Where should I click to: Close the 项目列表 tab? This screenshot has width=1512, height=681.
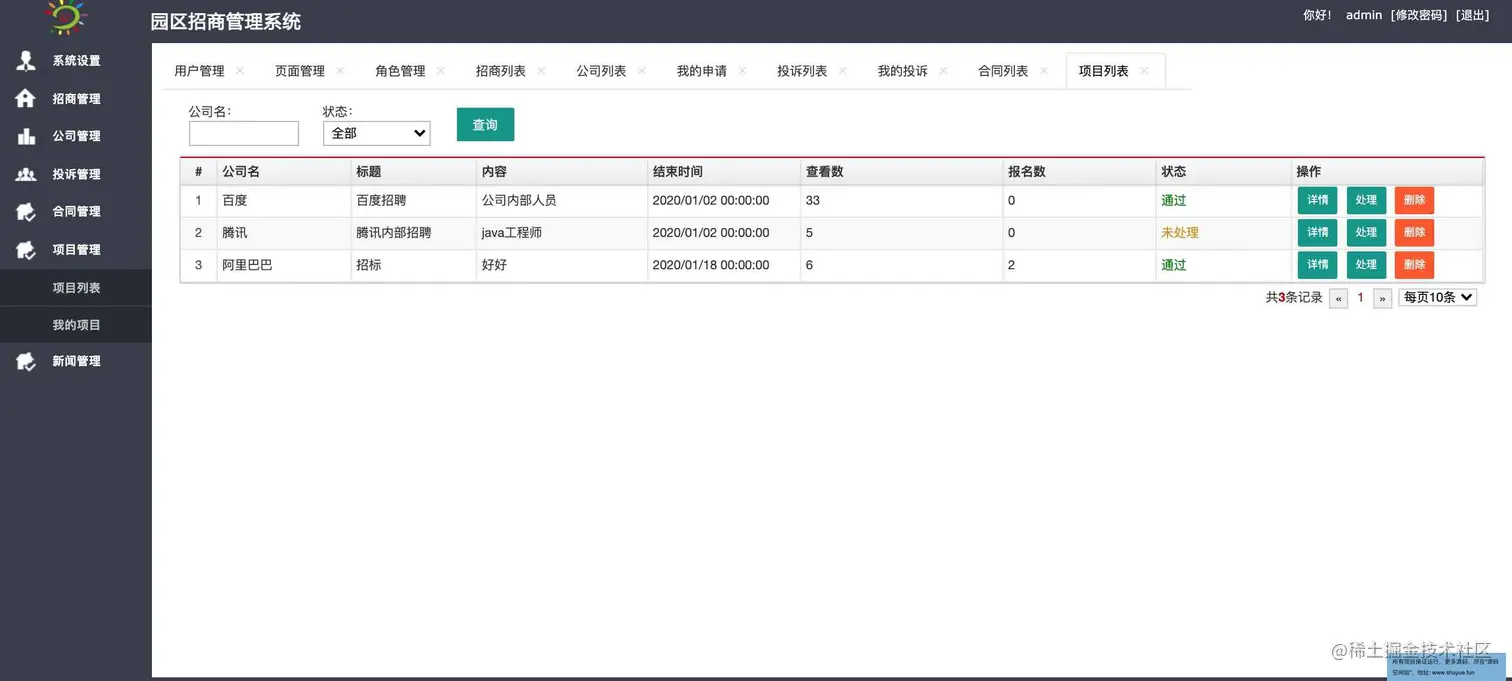pos(1144,71)
